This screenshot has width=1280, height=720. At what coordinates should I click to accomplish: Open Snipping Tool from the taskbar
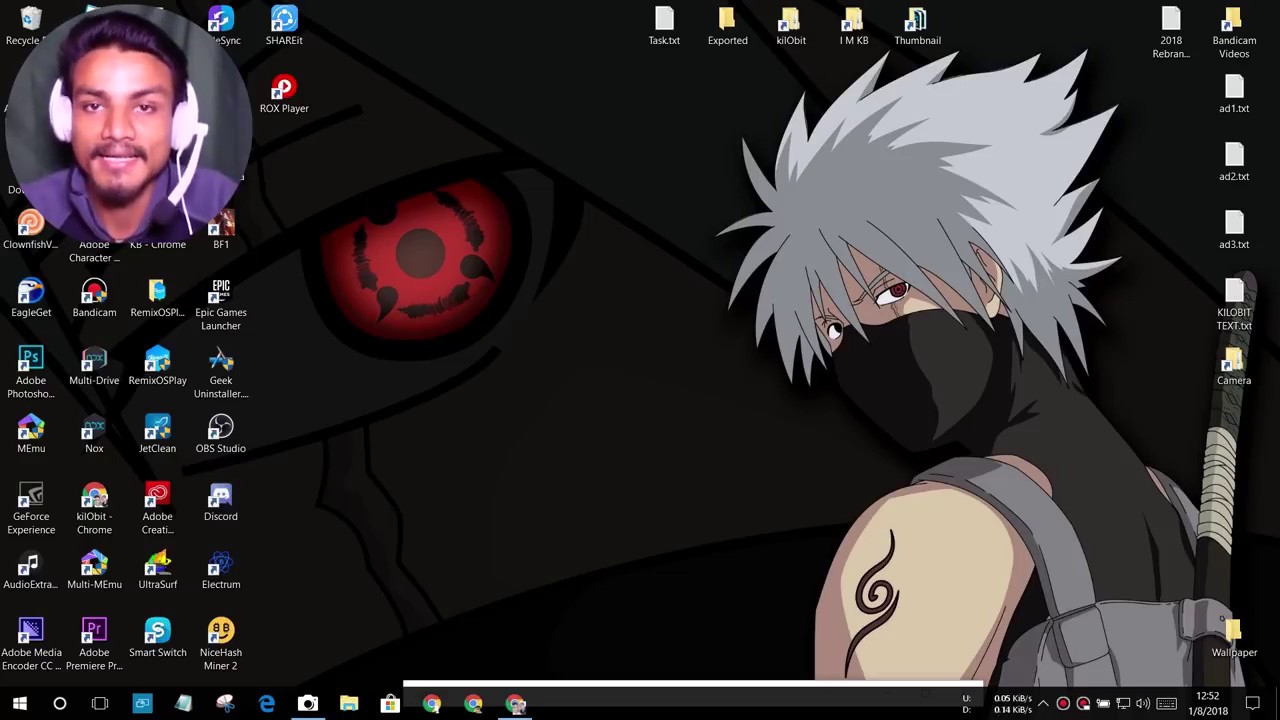tap(225, 704)
